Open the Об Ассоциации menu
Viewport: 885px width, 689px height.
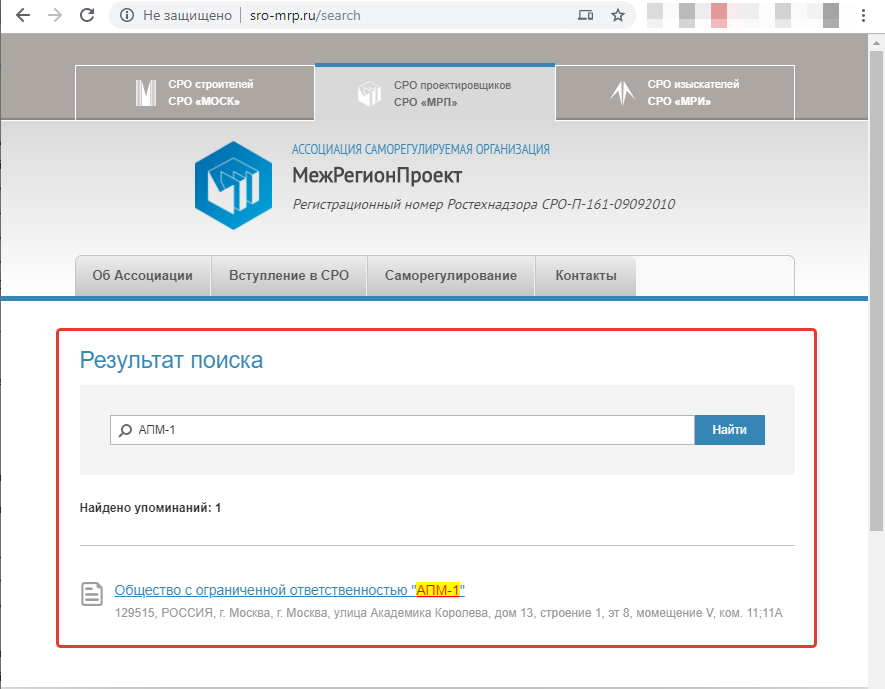(143, 276)
